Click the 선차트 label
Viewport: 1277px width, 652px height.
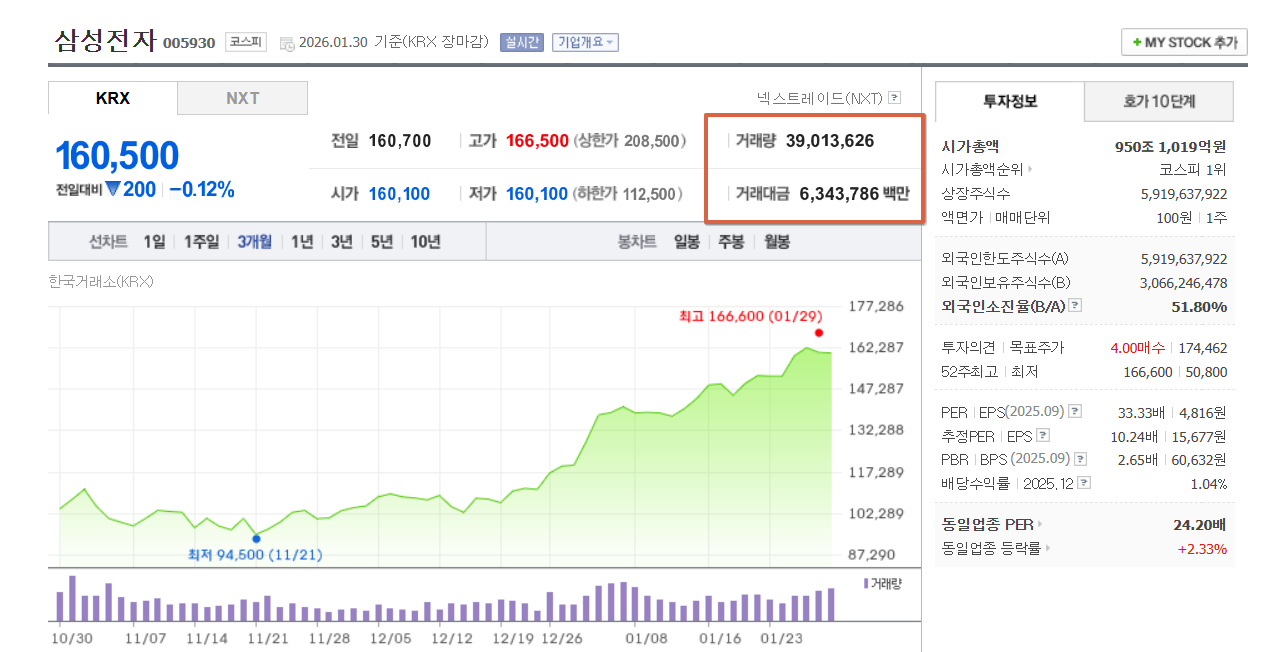point(108,241)
